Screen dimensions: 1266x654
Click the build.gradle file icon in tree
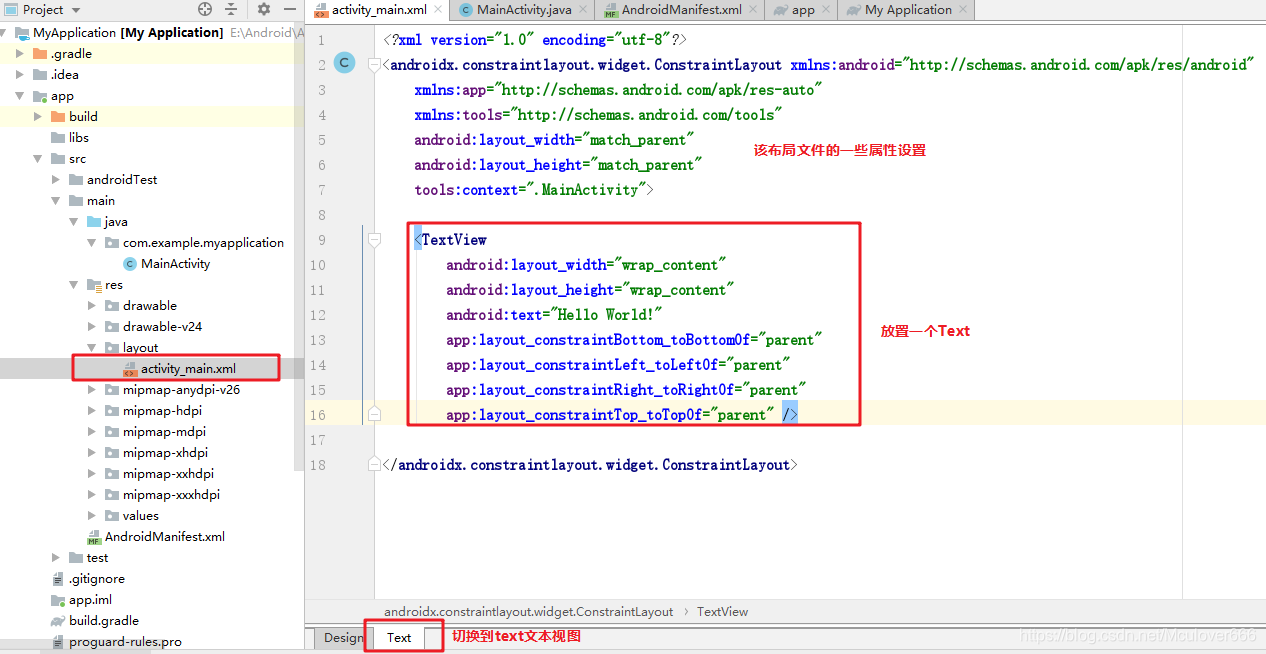tap(59, 621)
